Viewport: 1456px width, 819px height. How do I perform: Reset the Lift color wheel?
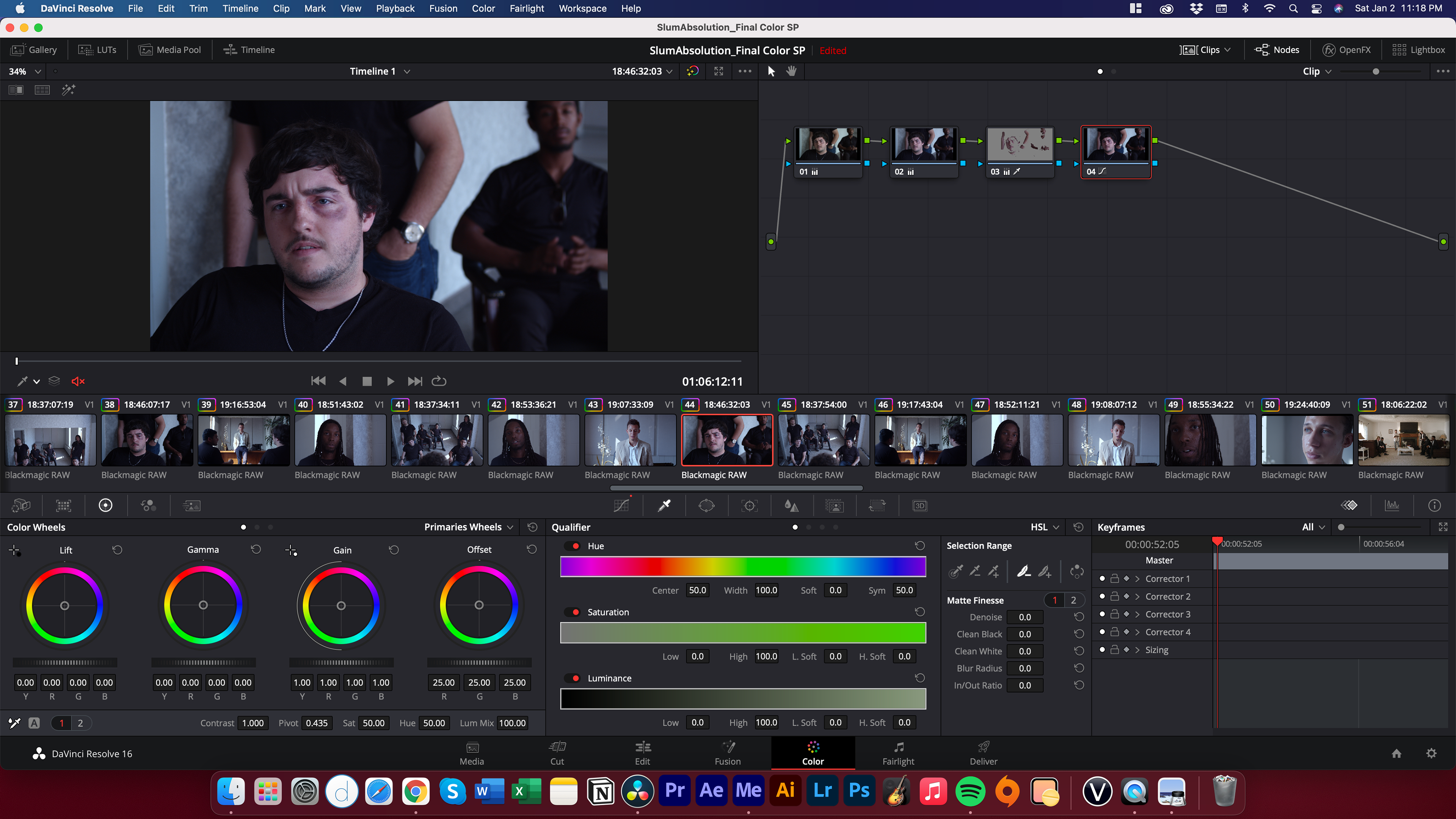[117, 549]
